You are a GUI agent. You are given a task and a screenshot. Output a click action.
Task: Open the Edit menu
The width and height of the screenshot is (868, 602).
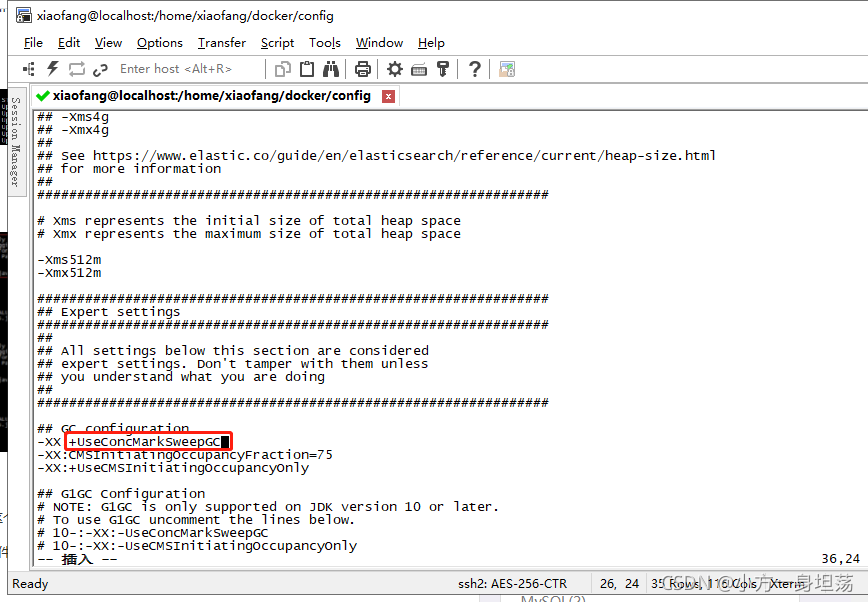[69, 43]
